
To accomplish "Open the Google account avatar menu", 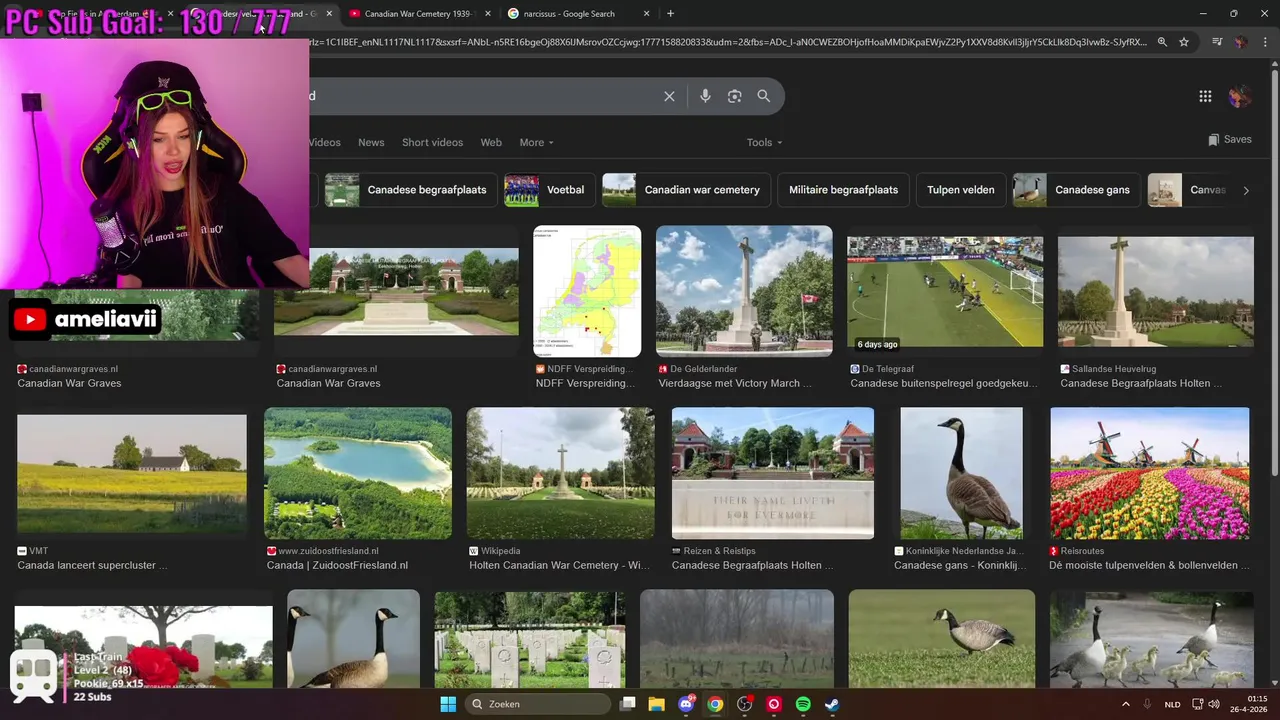I will tap(1240, 96).
